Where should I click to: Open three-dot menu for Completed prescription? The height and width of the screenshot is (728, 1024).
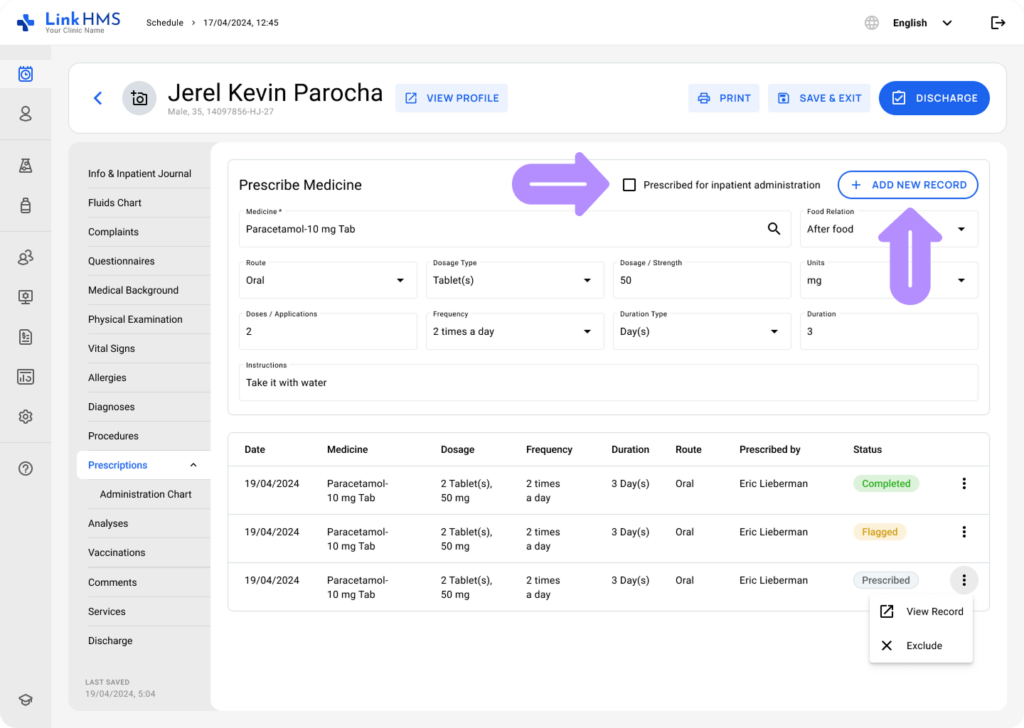pos(963,484)
